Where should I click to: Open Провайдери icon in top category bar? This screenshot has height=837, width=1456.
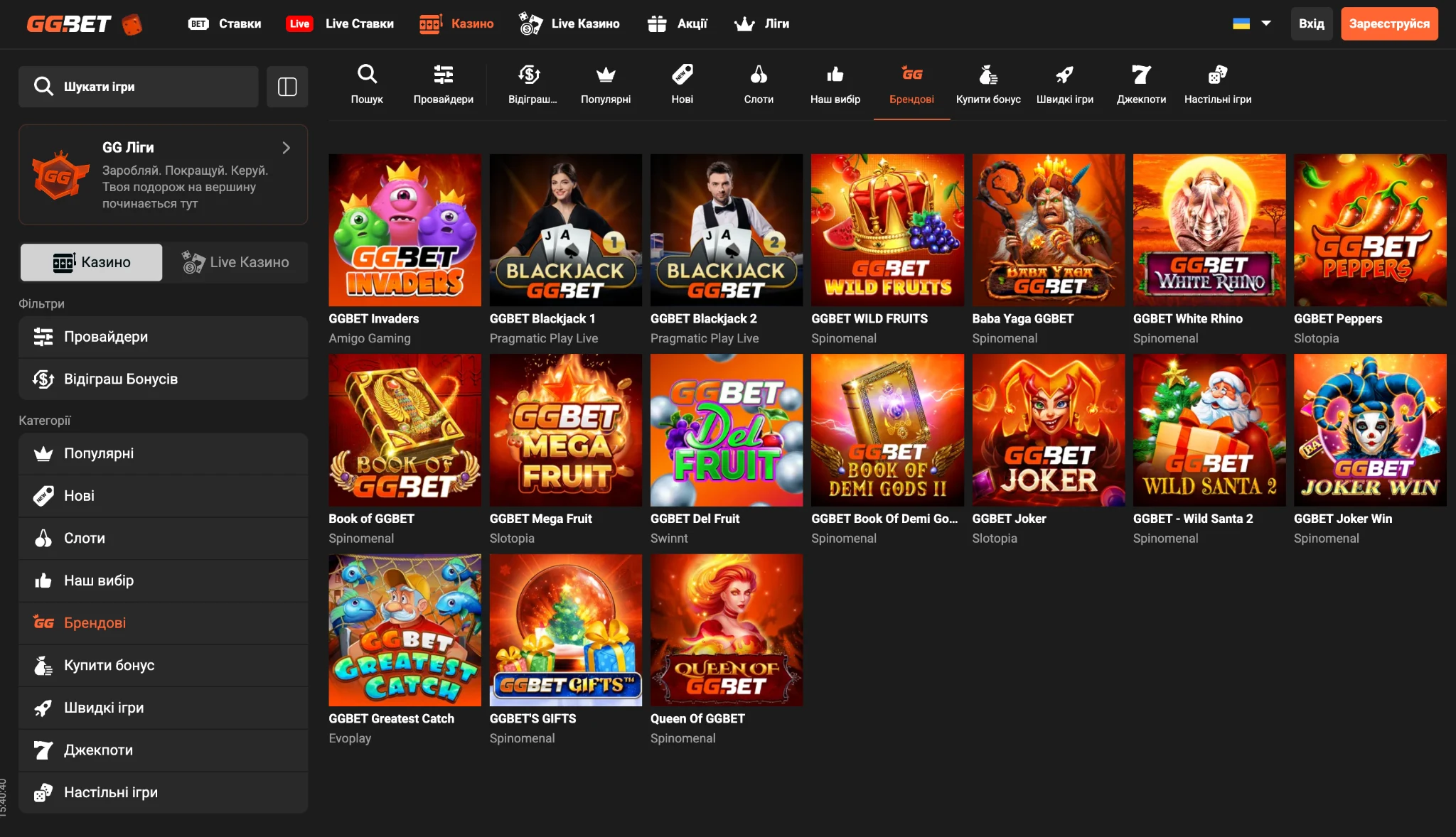tap(444, 74)
